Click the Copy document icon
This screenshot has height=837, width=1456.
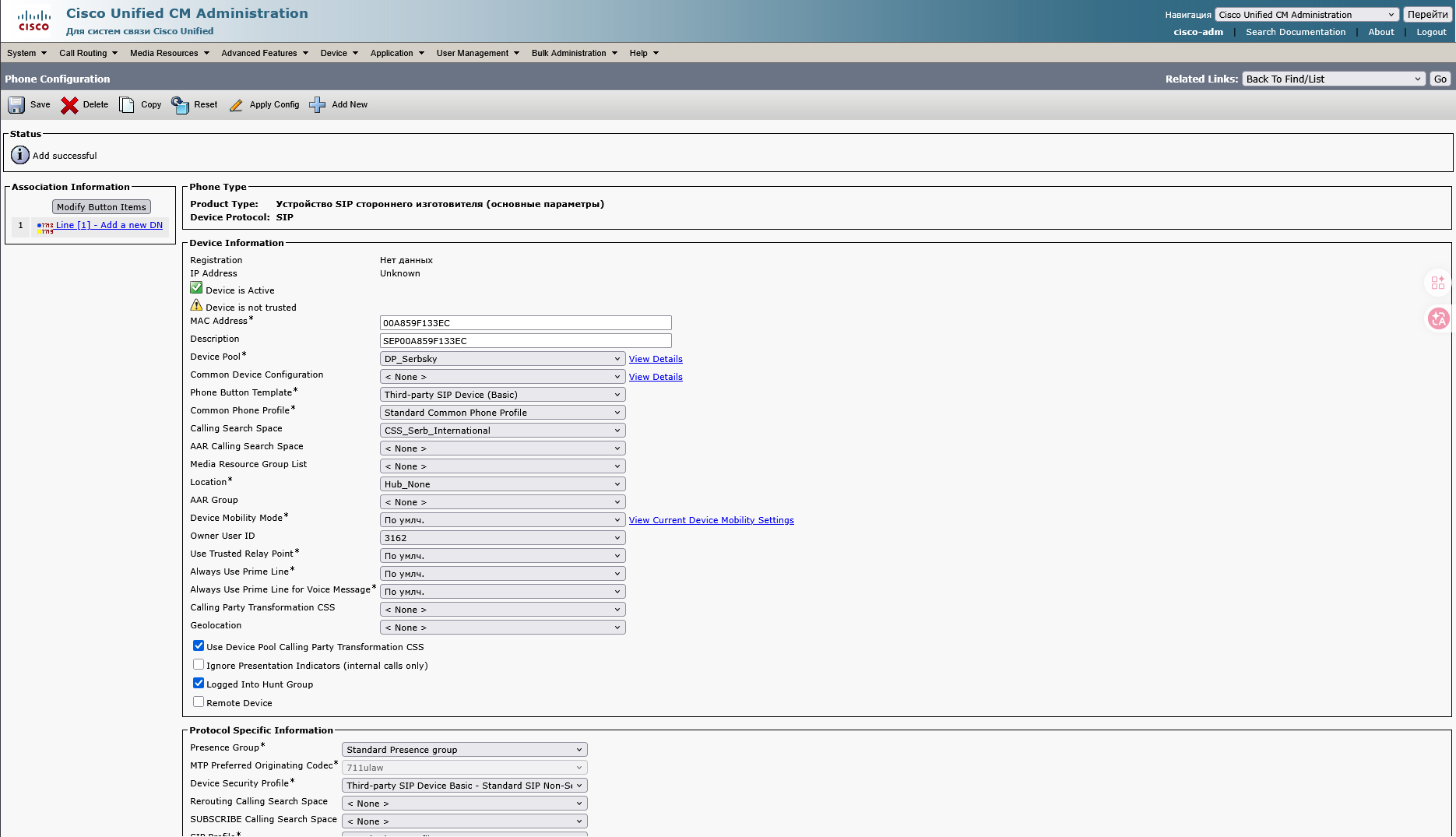126,105
